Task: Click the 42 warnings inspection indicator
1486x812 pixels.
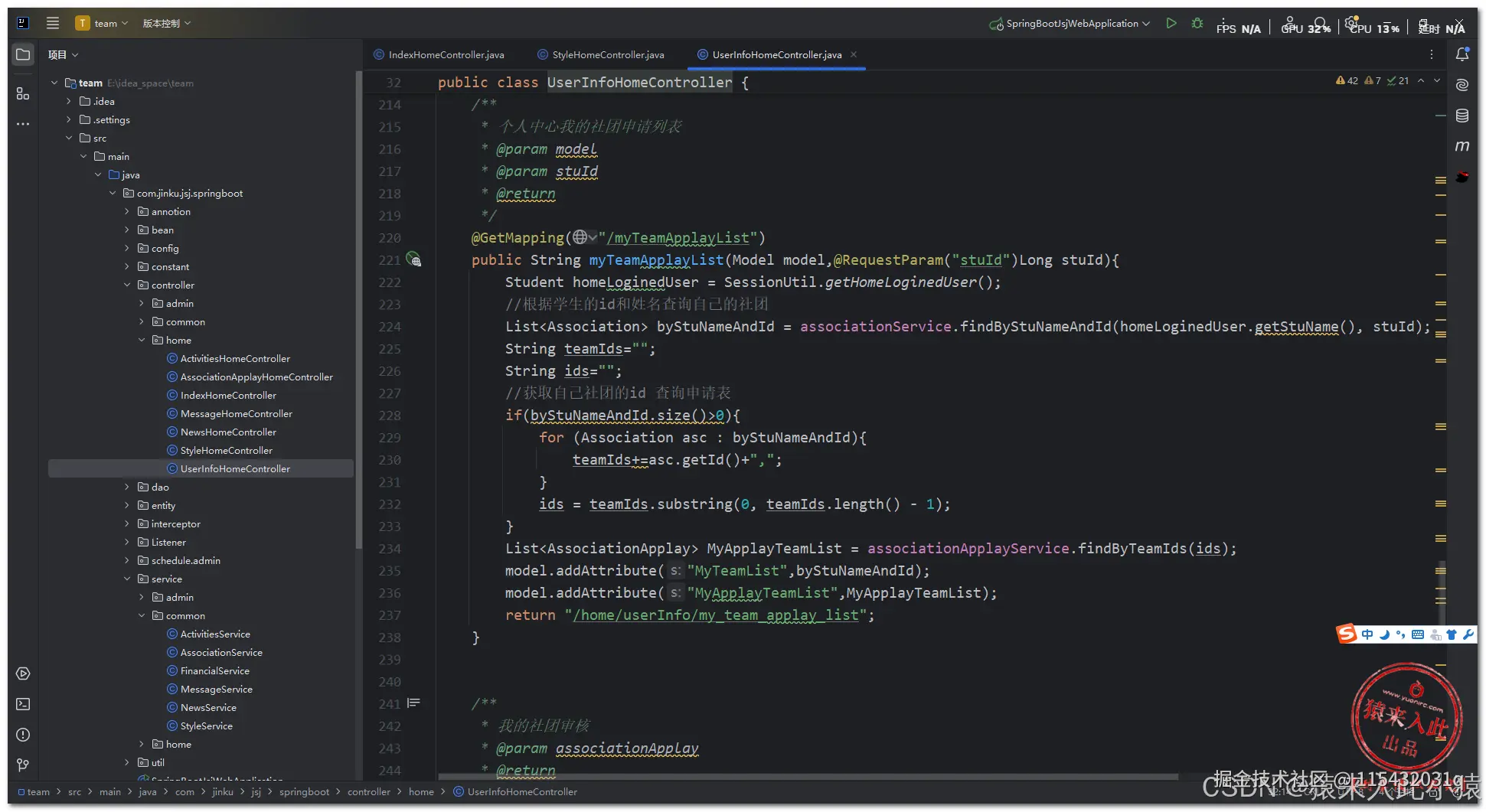Action: pyautogui.click(x=1347, y=80)
